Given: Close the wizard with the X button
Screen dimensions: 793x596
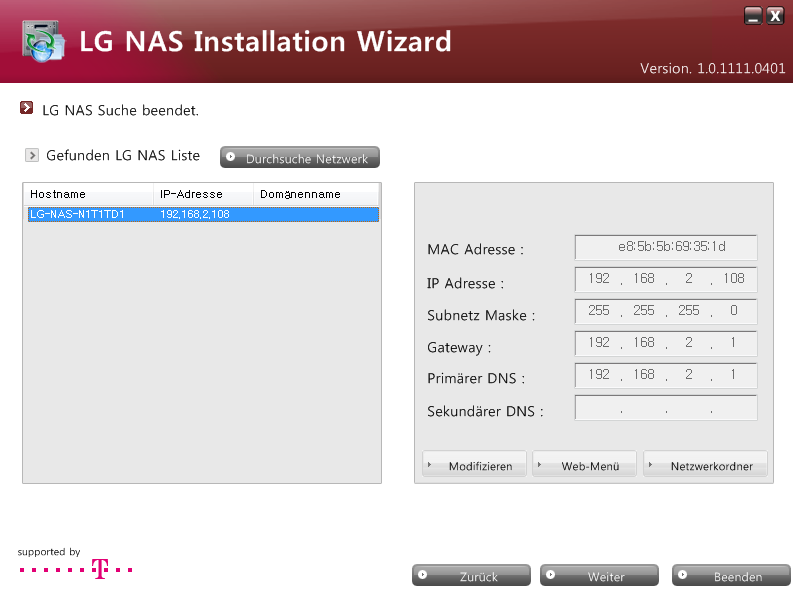Looking at the screenshot, I should [x=774, y=15].
